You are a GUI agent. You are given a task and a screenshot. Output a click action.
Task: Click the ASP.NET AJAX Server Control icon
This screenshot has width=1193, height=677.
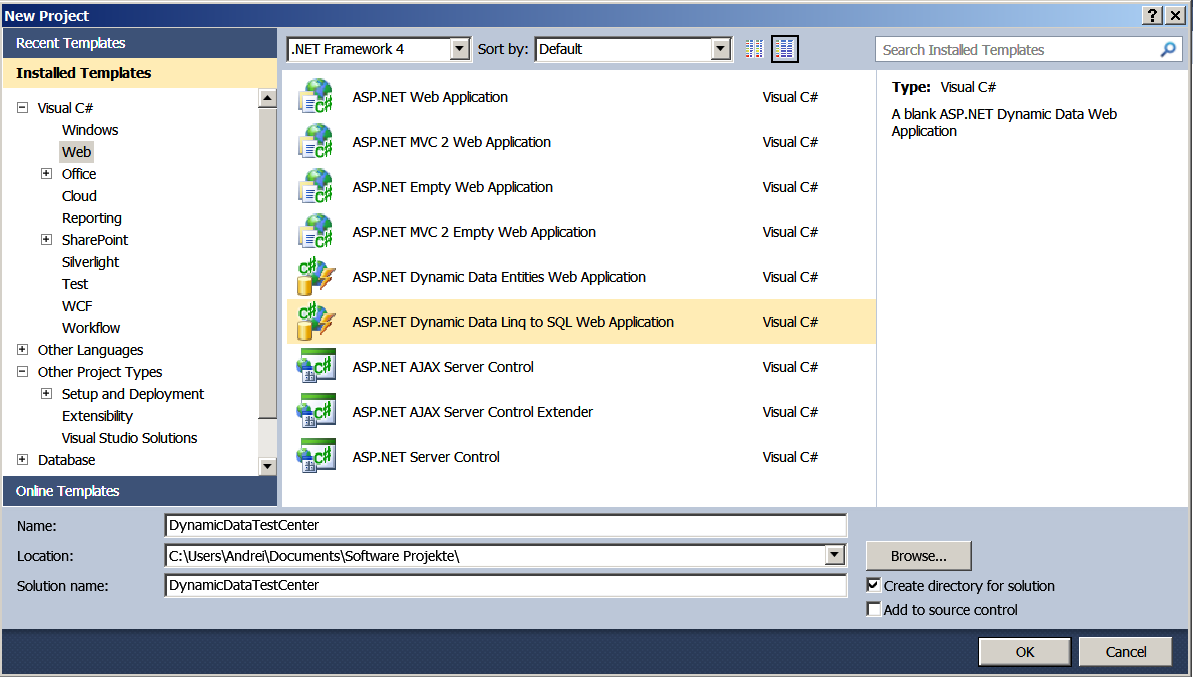tap(316, 366)
